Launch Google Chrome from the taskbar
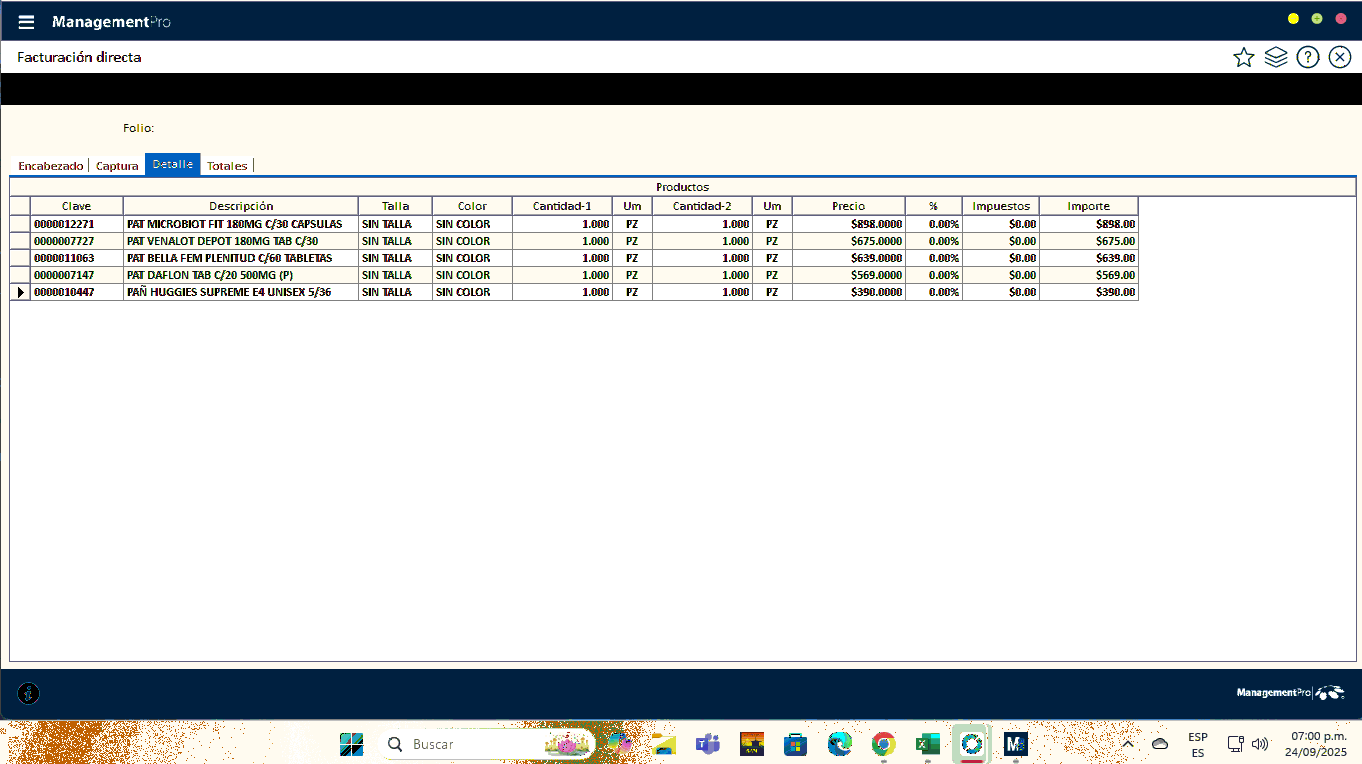Screen dimensions: 1362x764 pos(883,744)
